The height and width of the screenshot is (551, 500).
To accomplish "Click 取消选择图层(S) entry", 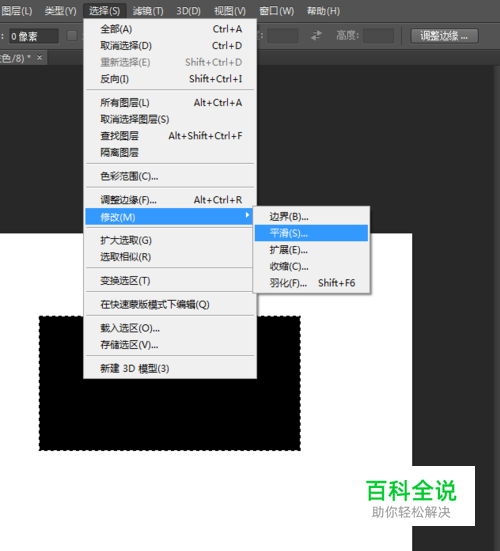I will [x=170, y=119].
